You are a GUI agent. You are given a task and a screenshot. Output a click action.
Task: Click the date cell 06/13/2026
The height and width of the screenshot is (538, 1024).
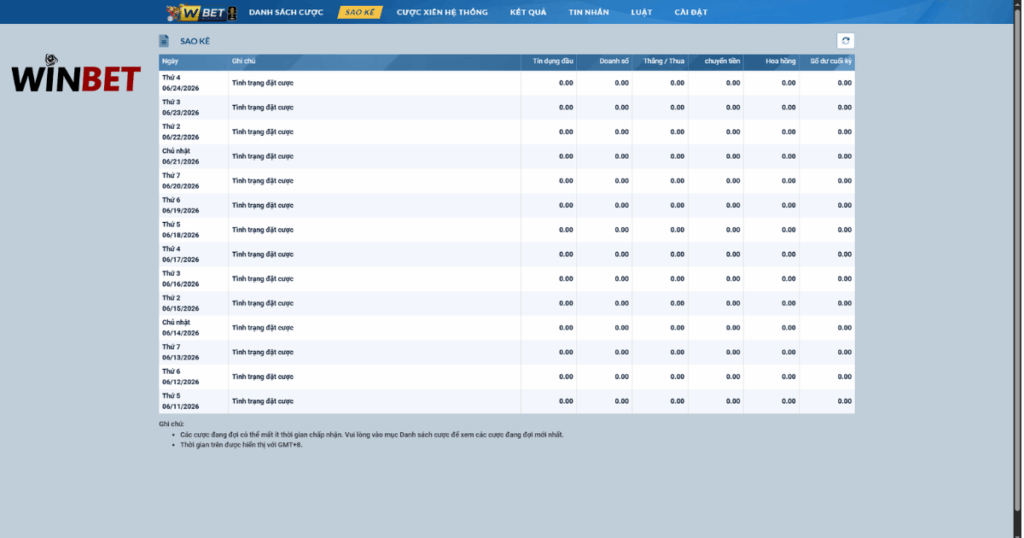193,353
